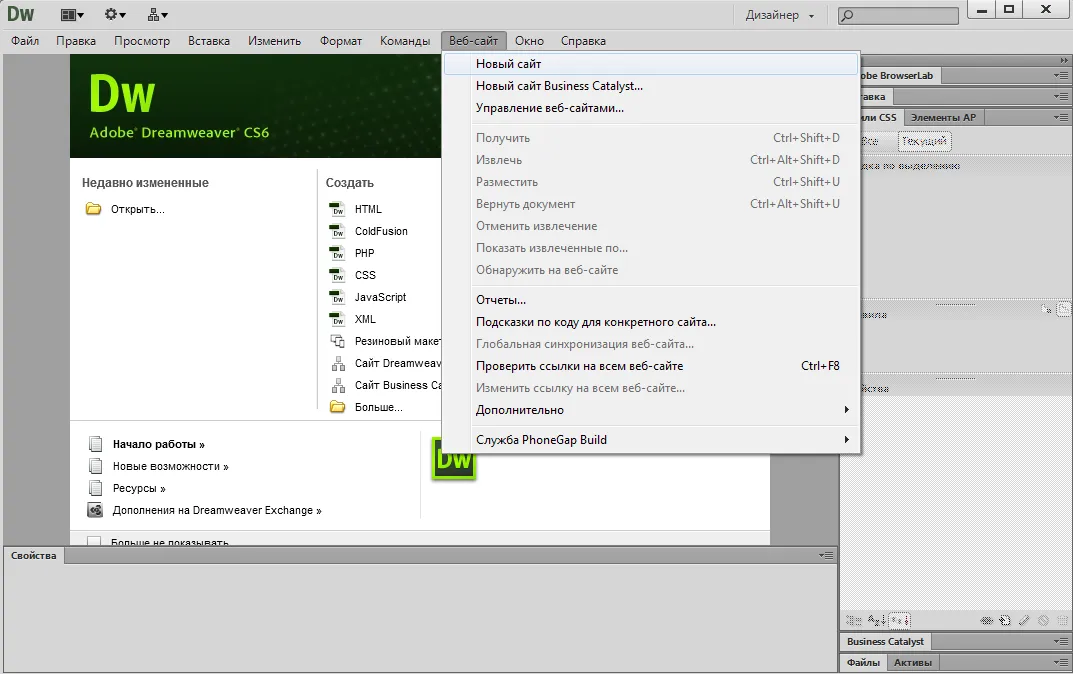Open the Business Catalyst panel options menu
Viewport: 1073px width, 674px height.
(x=1061, y=641)
